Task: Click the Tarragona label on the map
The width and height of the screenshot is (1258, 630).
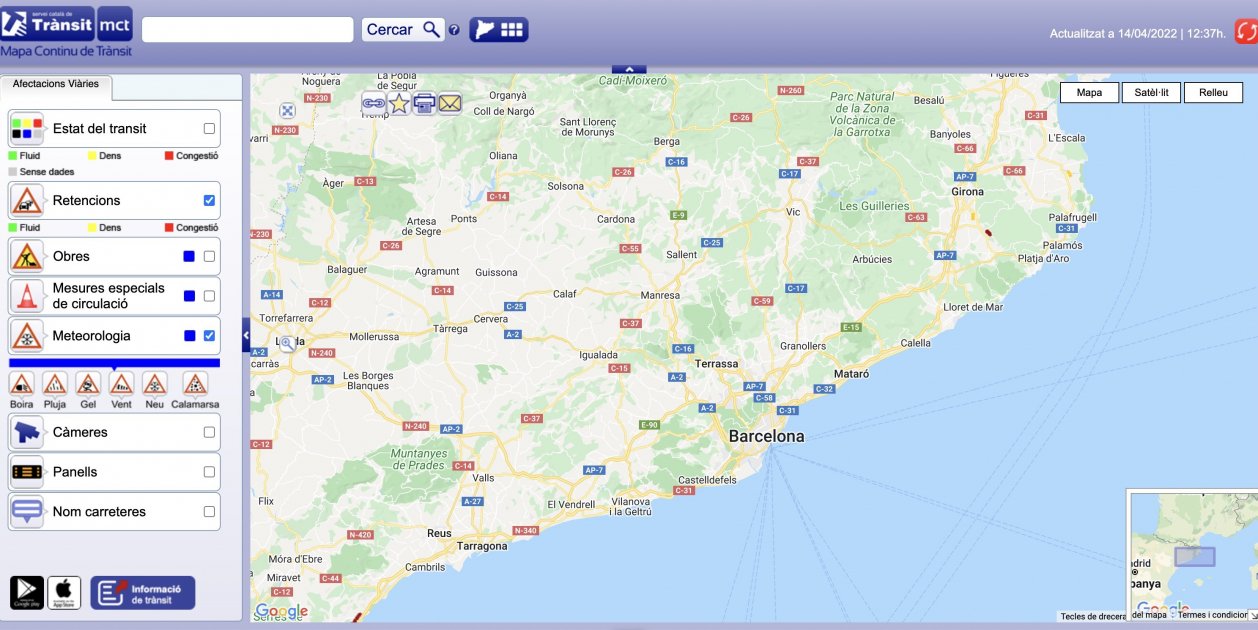Action: click(483, 546)
